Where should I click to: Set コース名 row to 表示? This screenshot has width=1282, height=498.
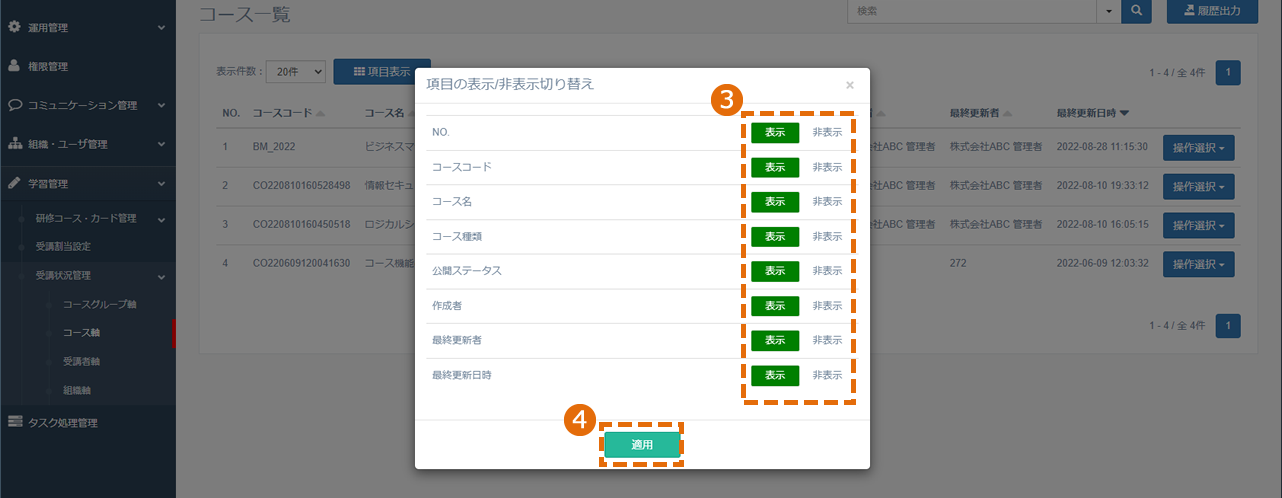point(775,201)
